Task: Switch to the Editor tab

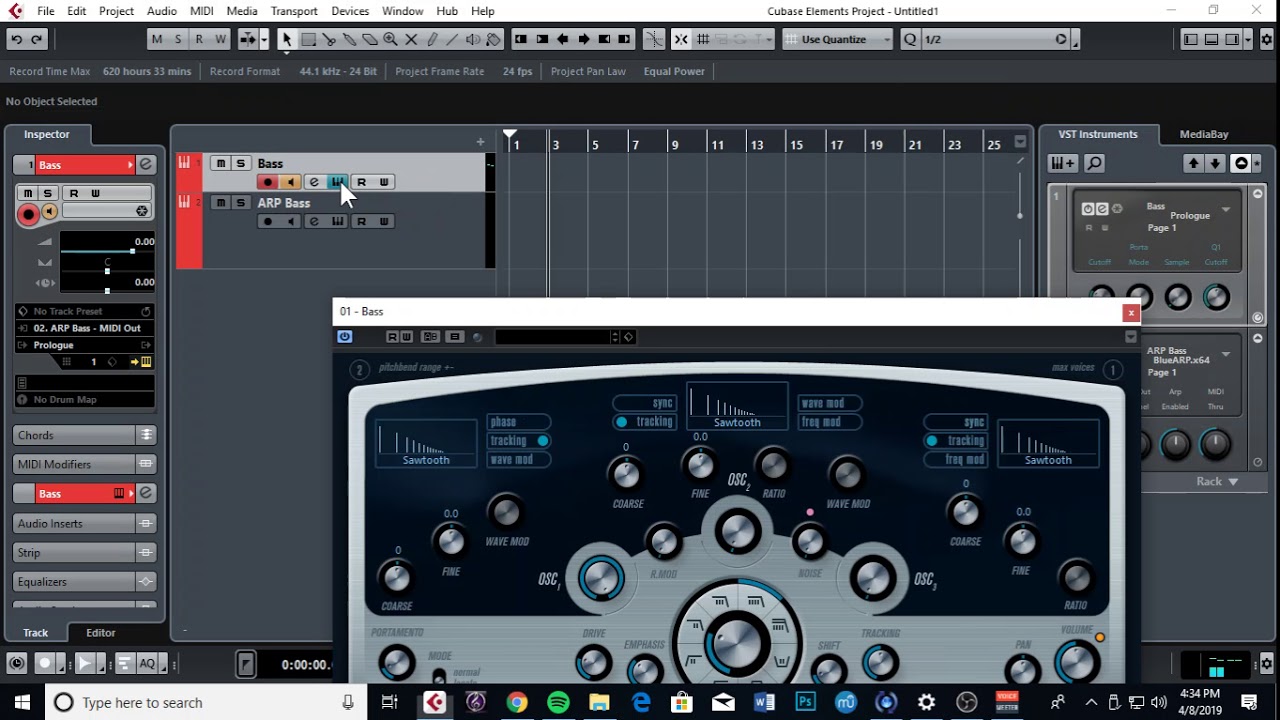Action: pyautogui.click(x=101, y=632)
